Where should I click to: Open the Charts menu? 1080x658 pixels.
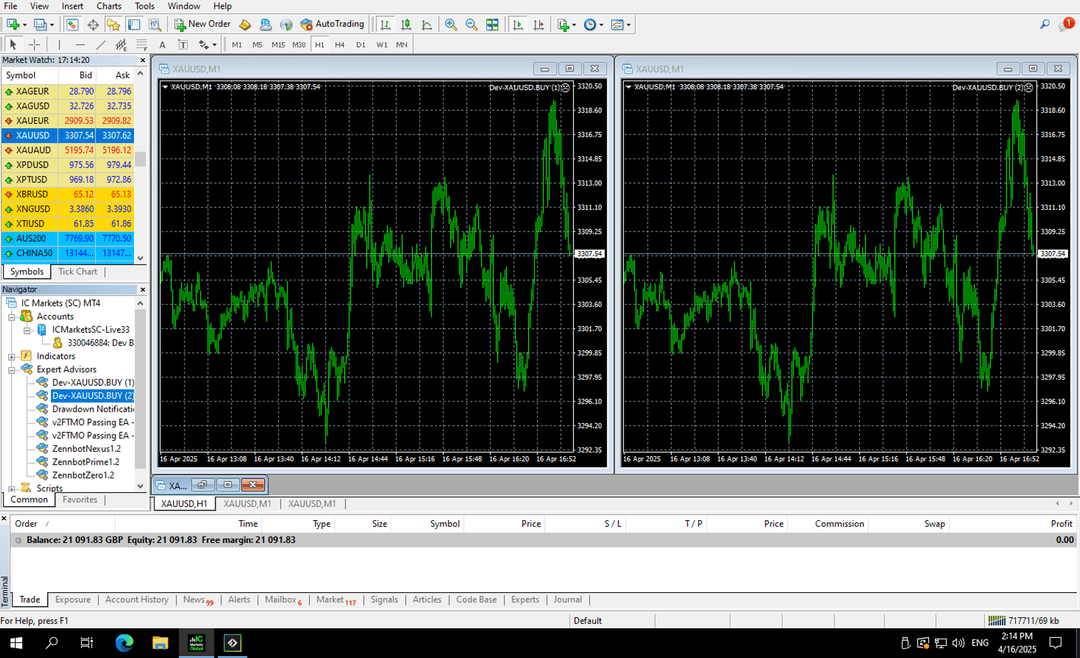pos(109,6)
